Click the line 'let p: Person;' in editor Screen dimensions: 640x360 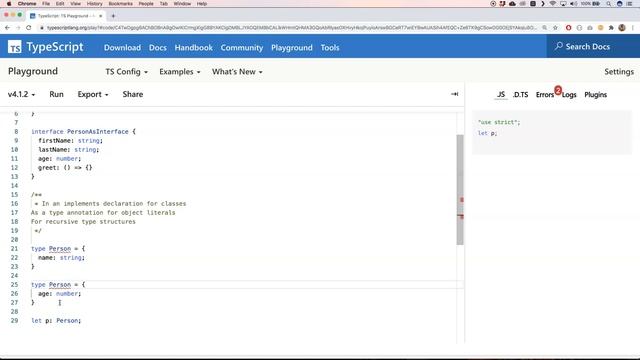point(56,320)
